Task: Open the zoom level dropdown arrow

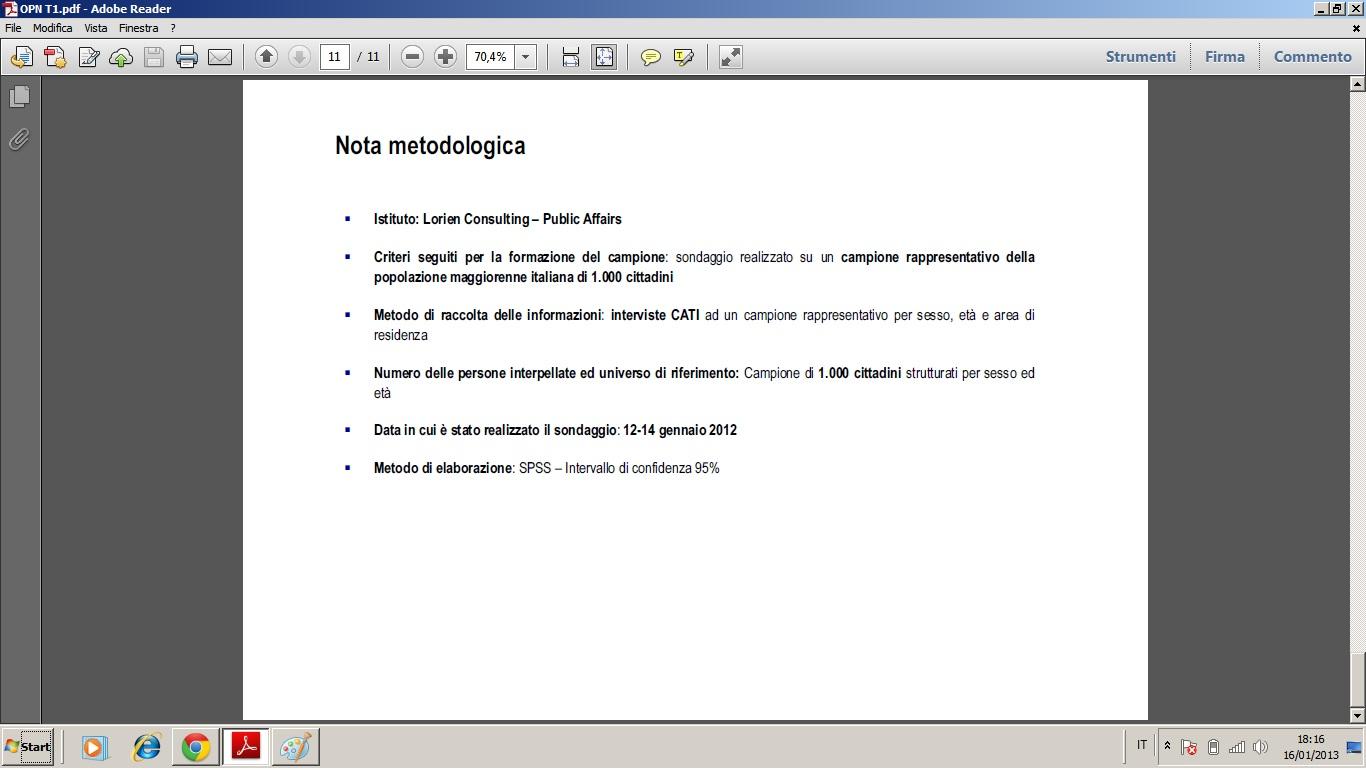Action: click(x=525, y=57)
